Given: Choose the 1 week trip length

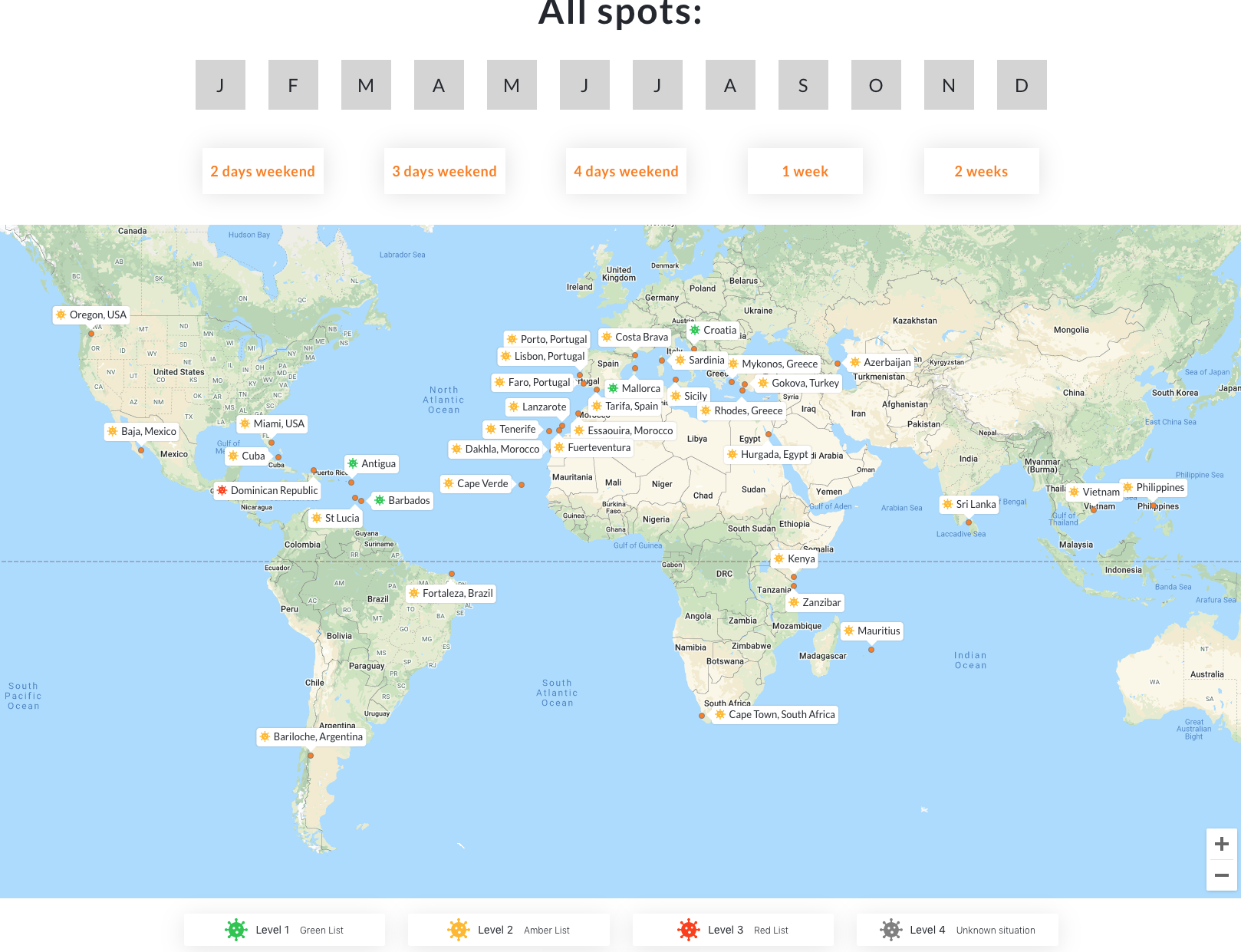Looking at the screenshot, I should click(x=805, y=171).
